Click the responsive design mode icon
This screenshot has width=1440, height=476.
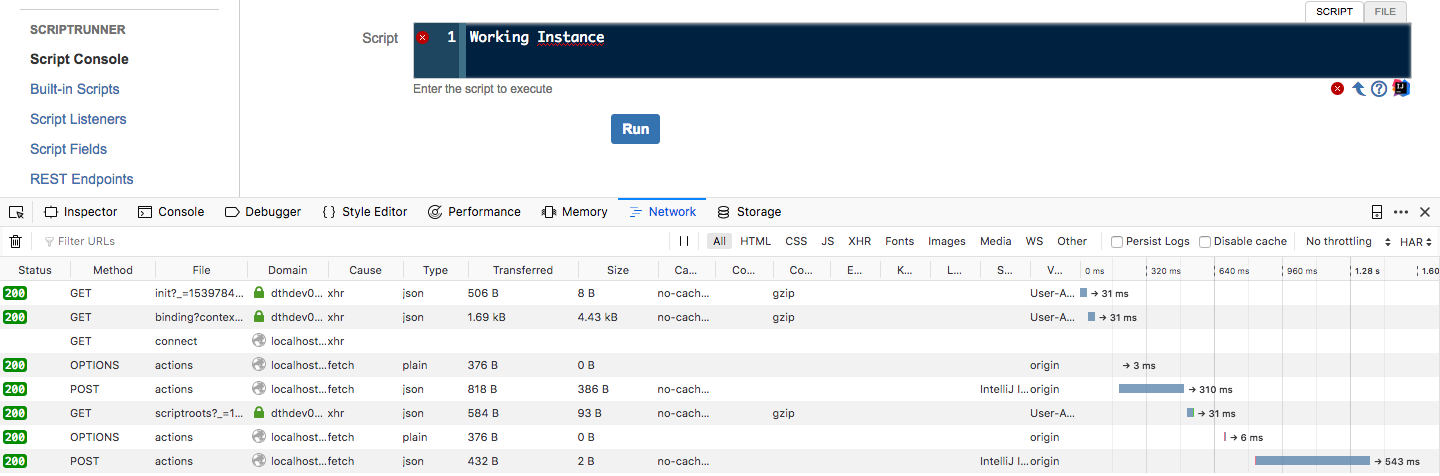(x=1377, y=212)
